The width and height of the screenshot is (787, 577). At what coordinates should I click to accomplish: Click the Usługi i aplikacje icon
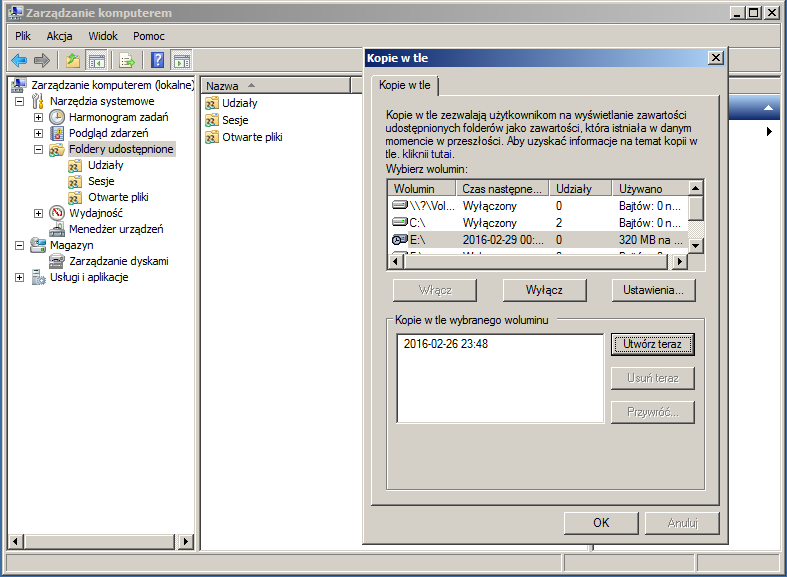pos(38,277)
